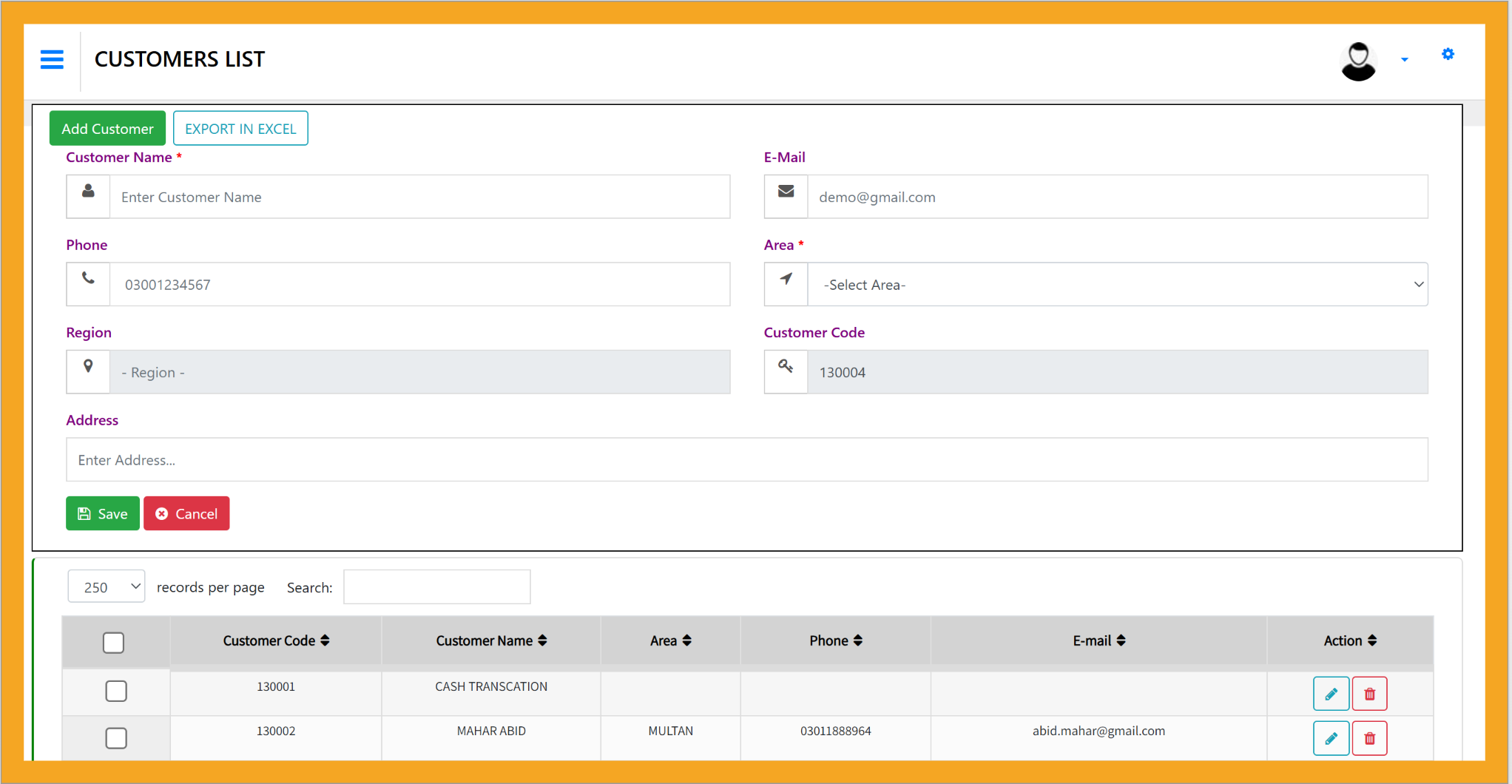
Task: Open the records per page dropdown
Action: coord(107,587)
